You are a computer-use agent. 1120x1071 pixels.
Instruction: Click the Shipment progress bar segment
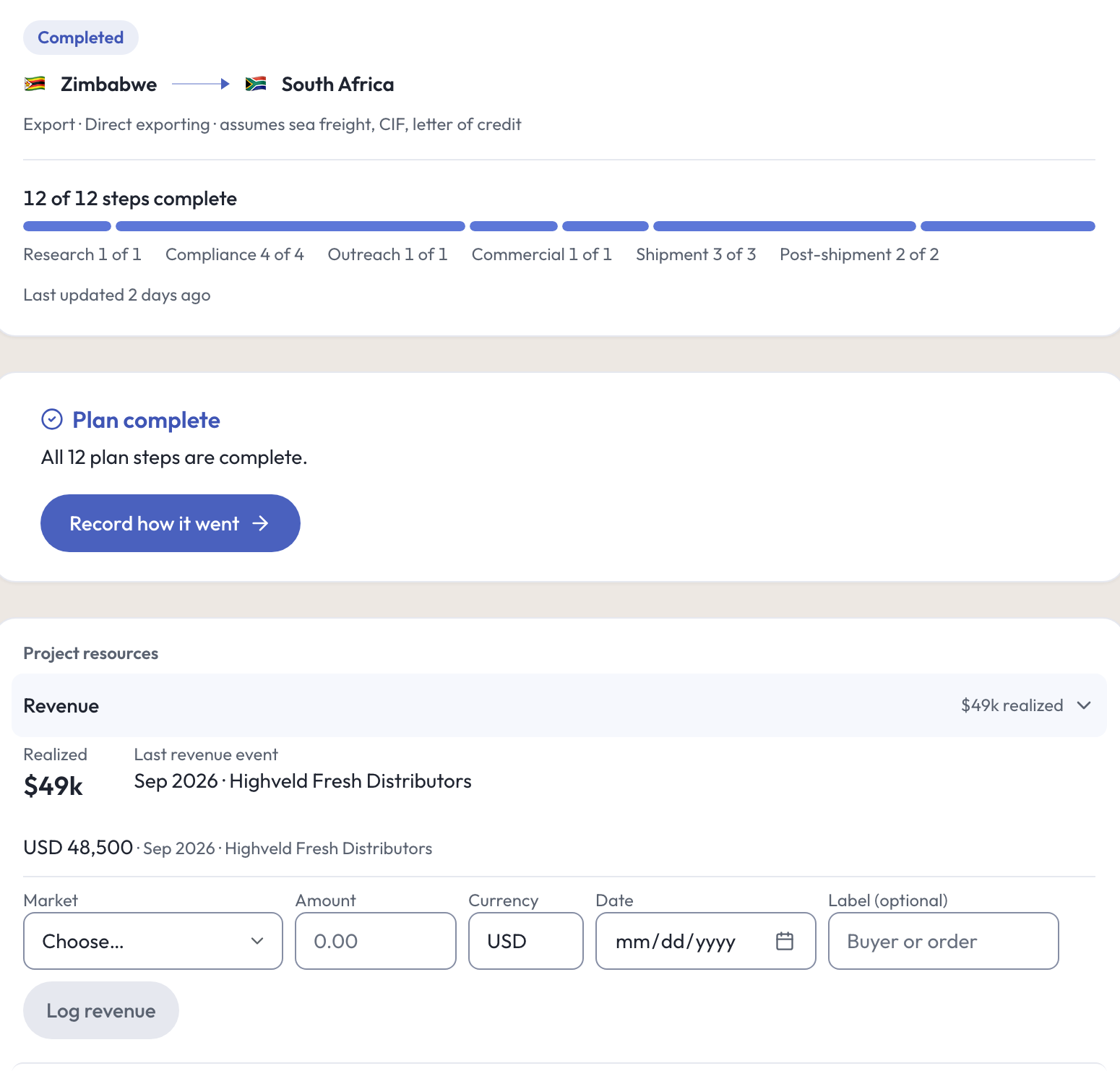click(x=785, y=226)
